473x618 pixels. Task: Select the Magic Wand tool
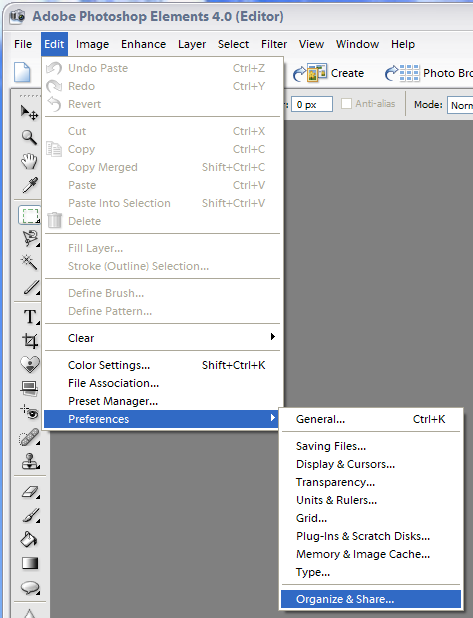click(x=29, y=262)
